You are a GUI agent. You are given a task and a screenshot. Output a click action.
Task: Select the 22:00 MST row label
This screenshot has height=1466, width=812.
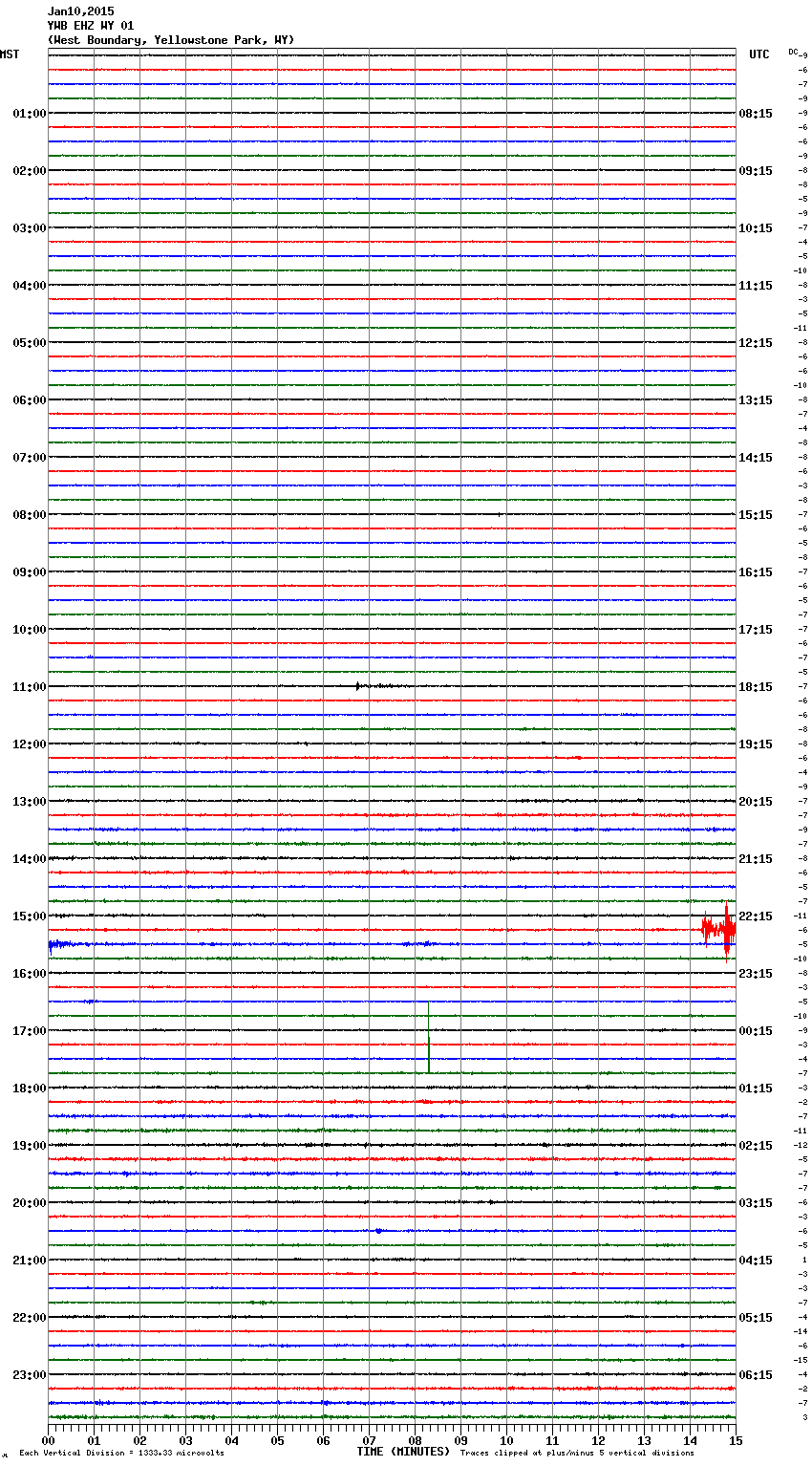[x=29, y=1318]
